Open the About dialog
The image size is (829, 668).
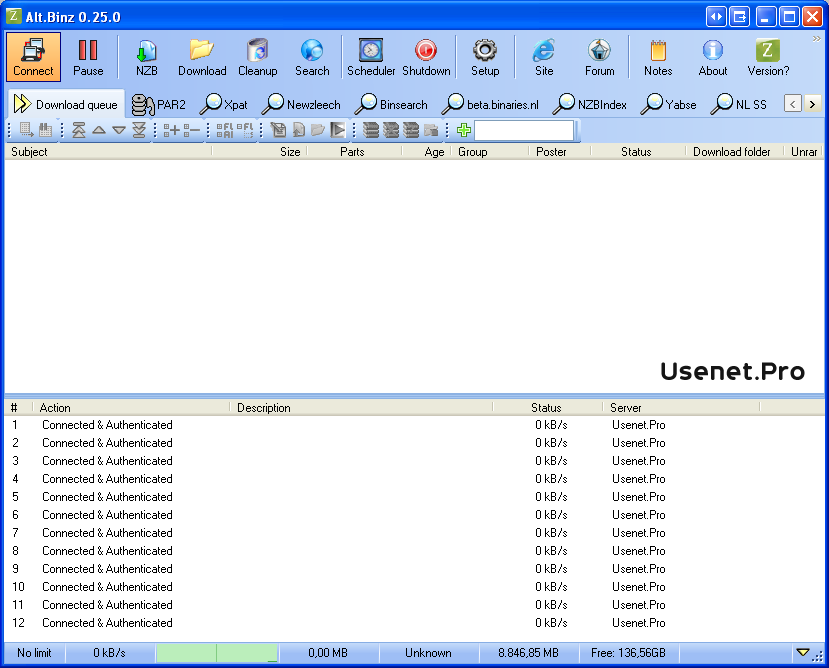[x=712, y=57]
